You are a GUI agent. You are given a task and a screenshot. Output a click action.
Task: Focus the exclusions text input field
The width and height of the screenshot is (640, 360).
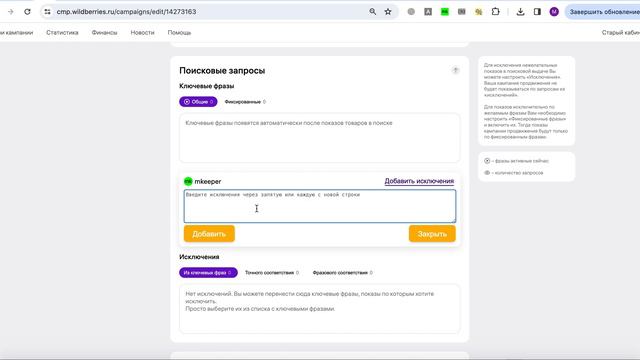tap(320, 206)
